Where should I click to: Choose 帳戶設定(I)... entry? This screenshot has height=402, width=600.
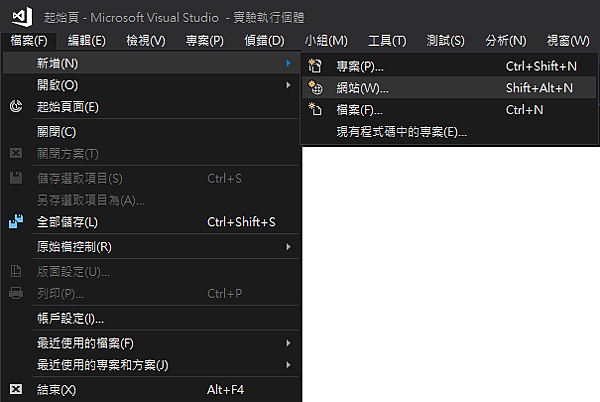click(151, 318)
